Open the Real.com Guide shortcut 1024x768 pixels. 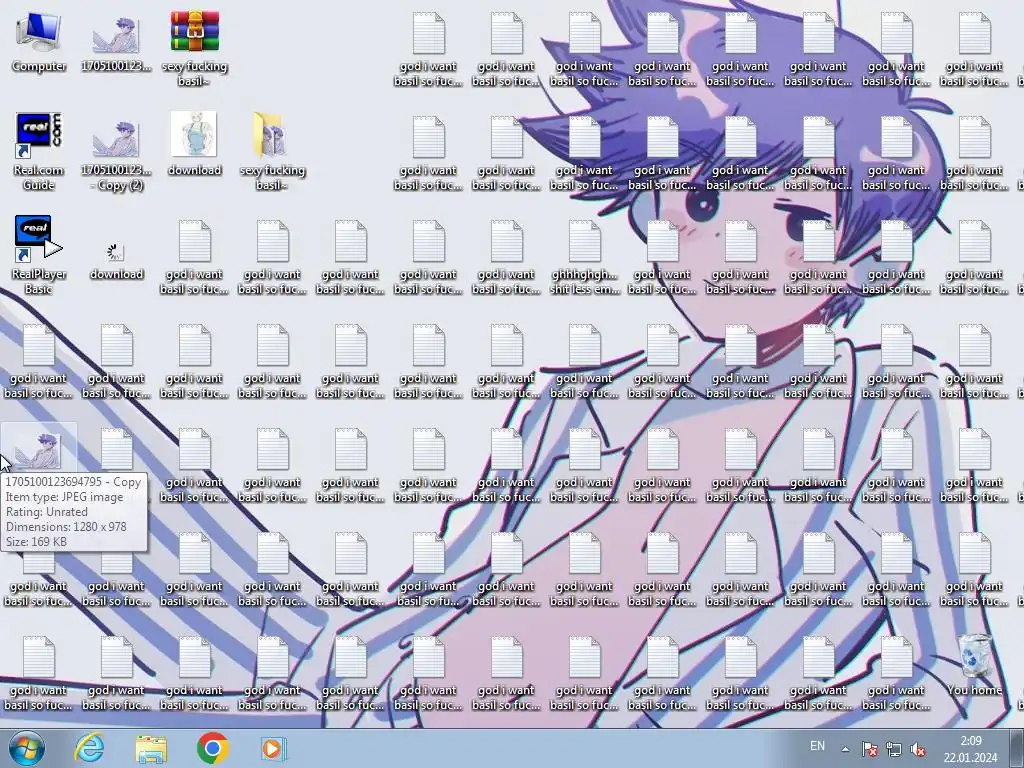coord(39,152)
